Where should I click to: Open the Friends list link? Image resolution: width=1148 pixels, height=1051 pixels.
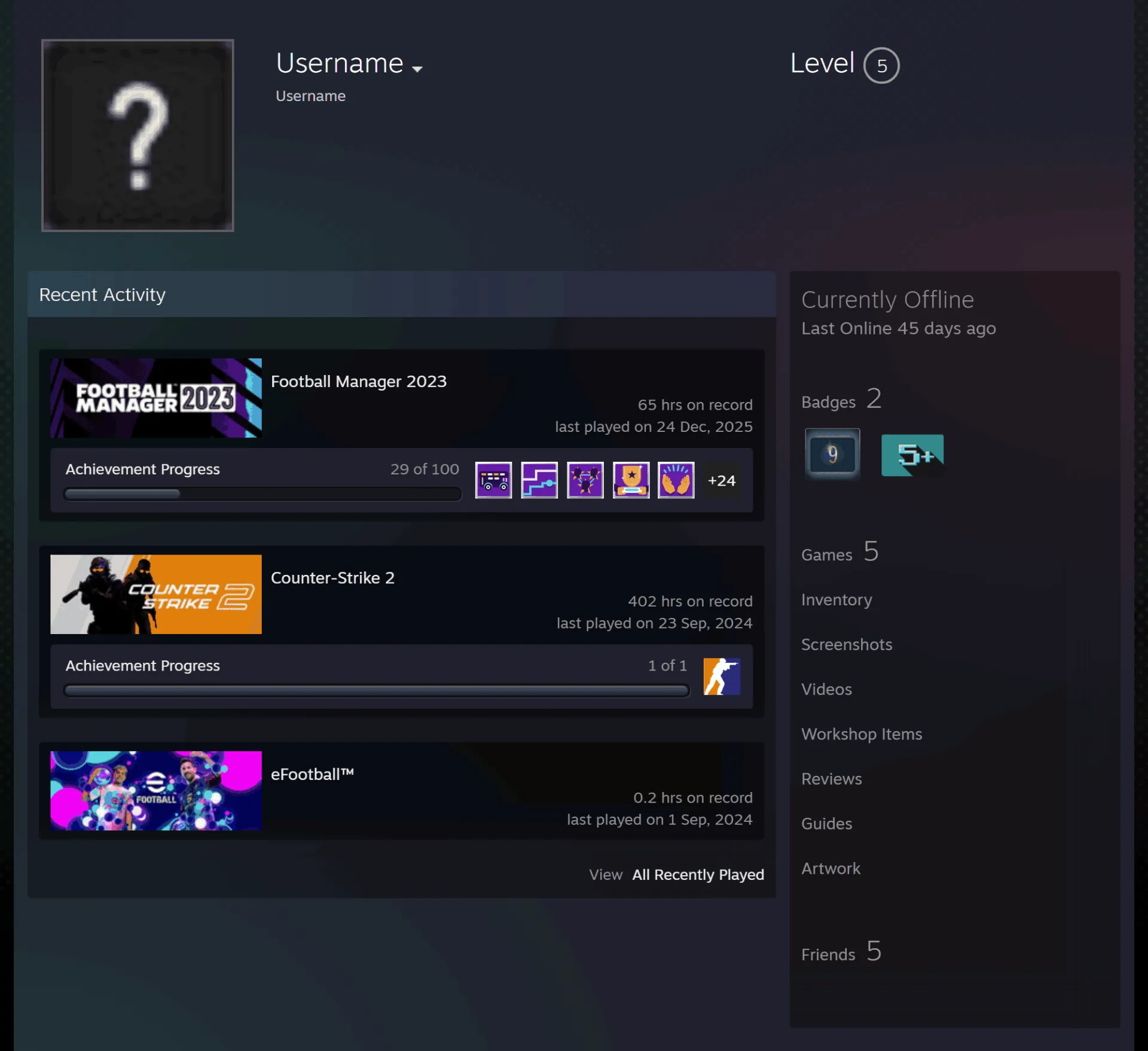[x=841, y=952]
